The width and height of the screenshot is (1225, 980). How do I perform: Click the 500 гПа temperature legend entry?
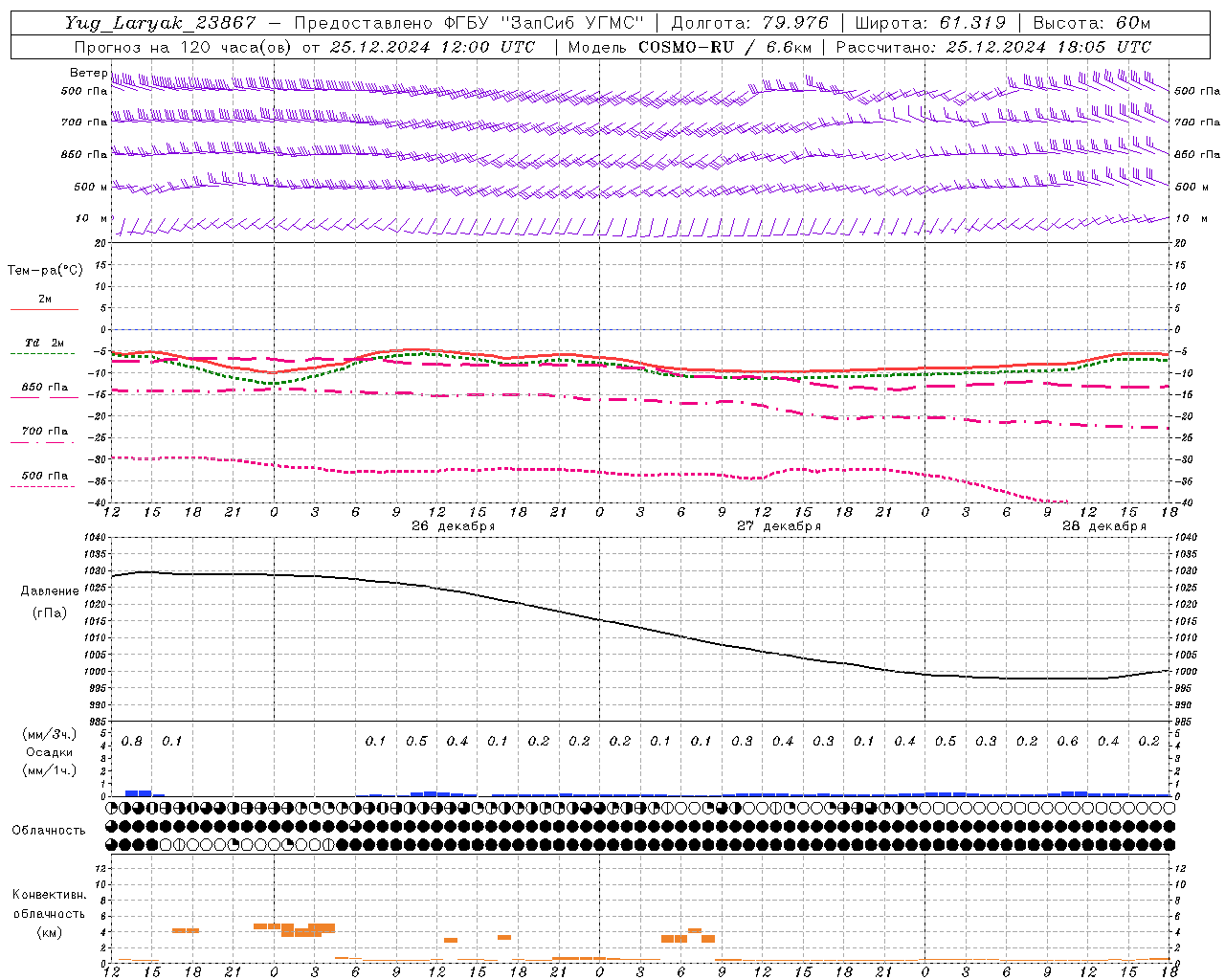[45, 476]
